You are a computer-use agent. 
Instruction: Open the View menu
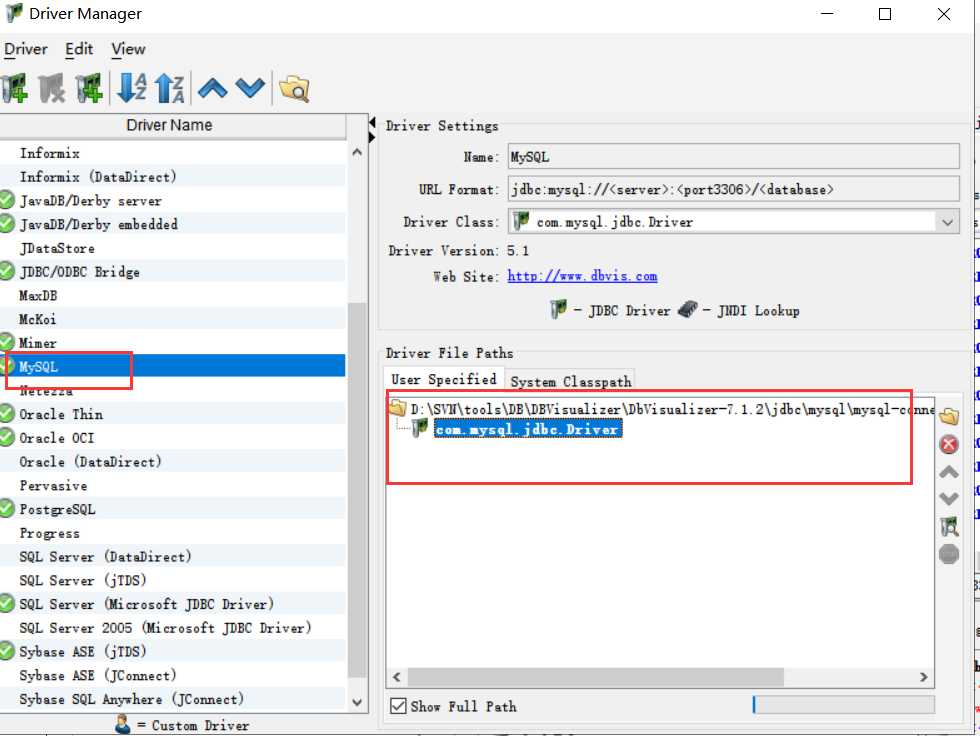pyautogui.click(x=128, y=49)
